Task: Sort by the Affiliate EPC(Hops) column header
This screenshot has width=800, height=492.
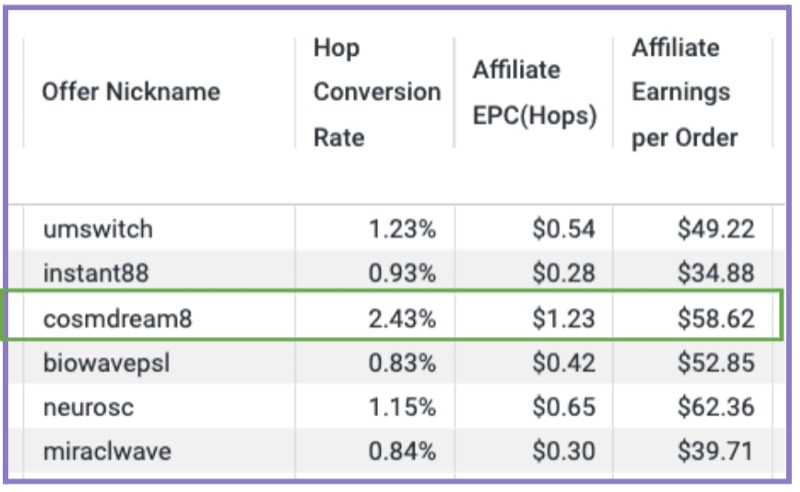Action: 534,92
